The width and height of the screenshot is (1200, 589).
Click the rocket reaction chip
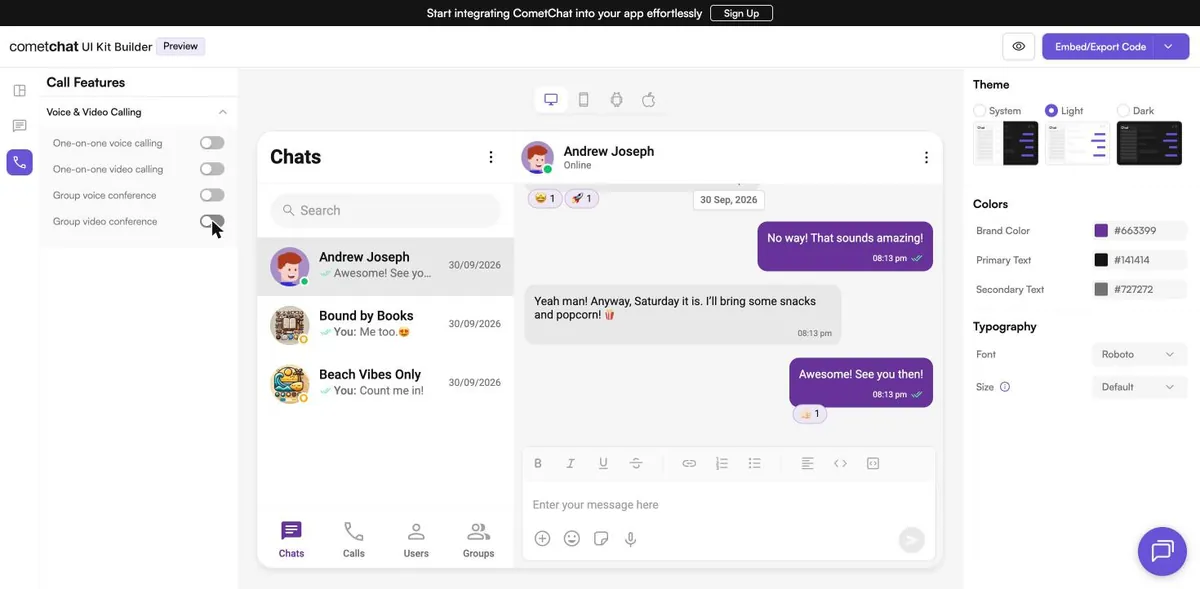581,199
